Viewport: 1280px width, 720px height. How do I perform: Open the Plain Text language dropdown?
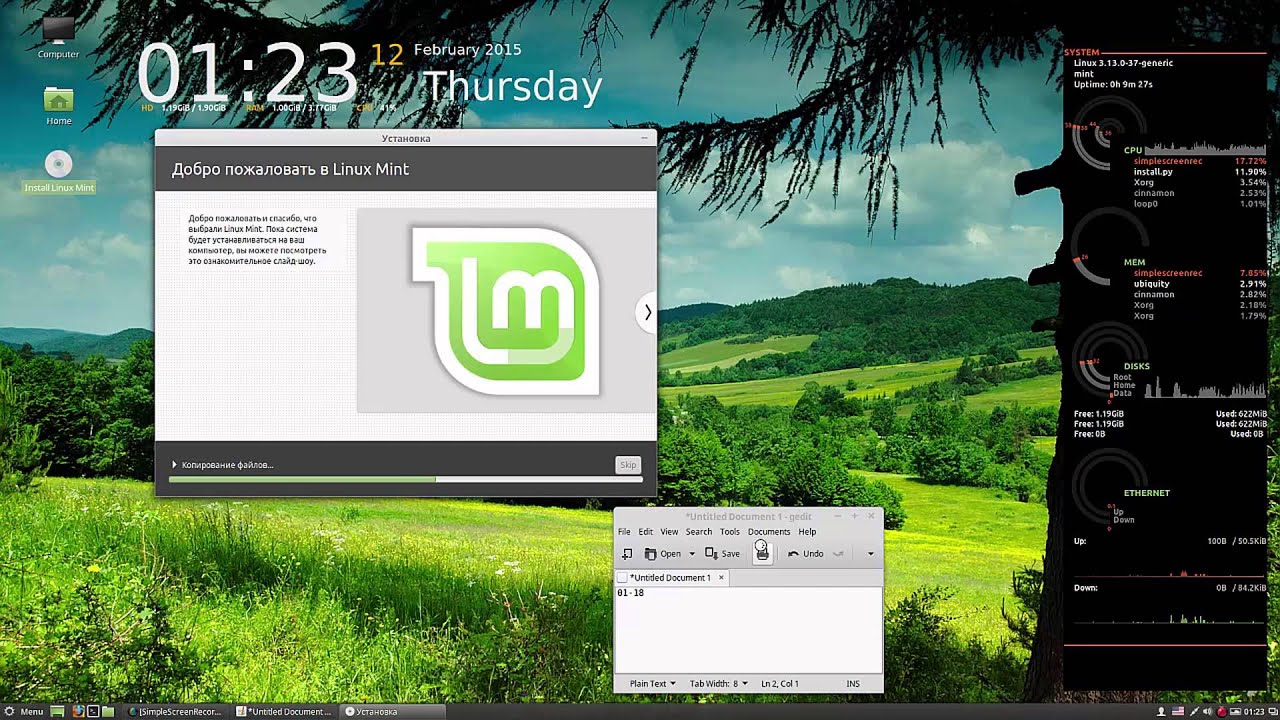click(x=652, y=684)
